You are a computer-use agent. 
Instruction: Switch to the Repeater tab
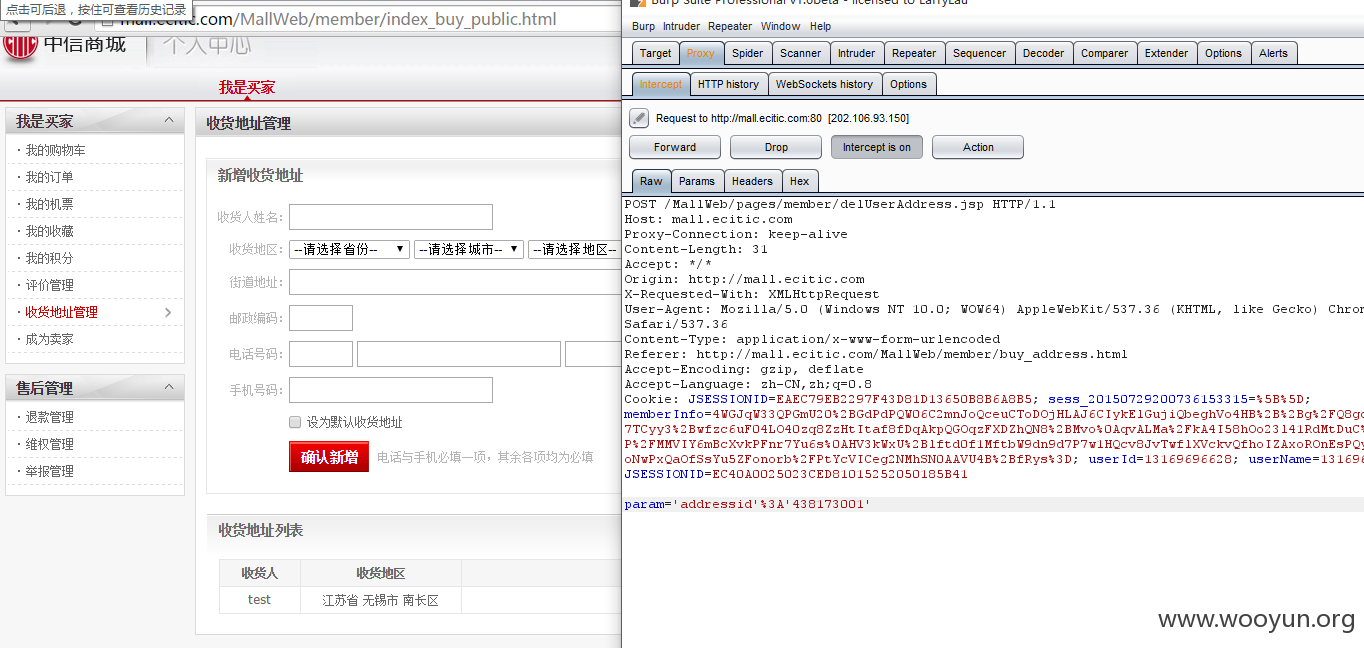pos(914,53)
